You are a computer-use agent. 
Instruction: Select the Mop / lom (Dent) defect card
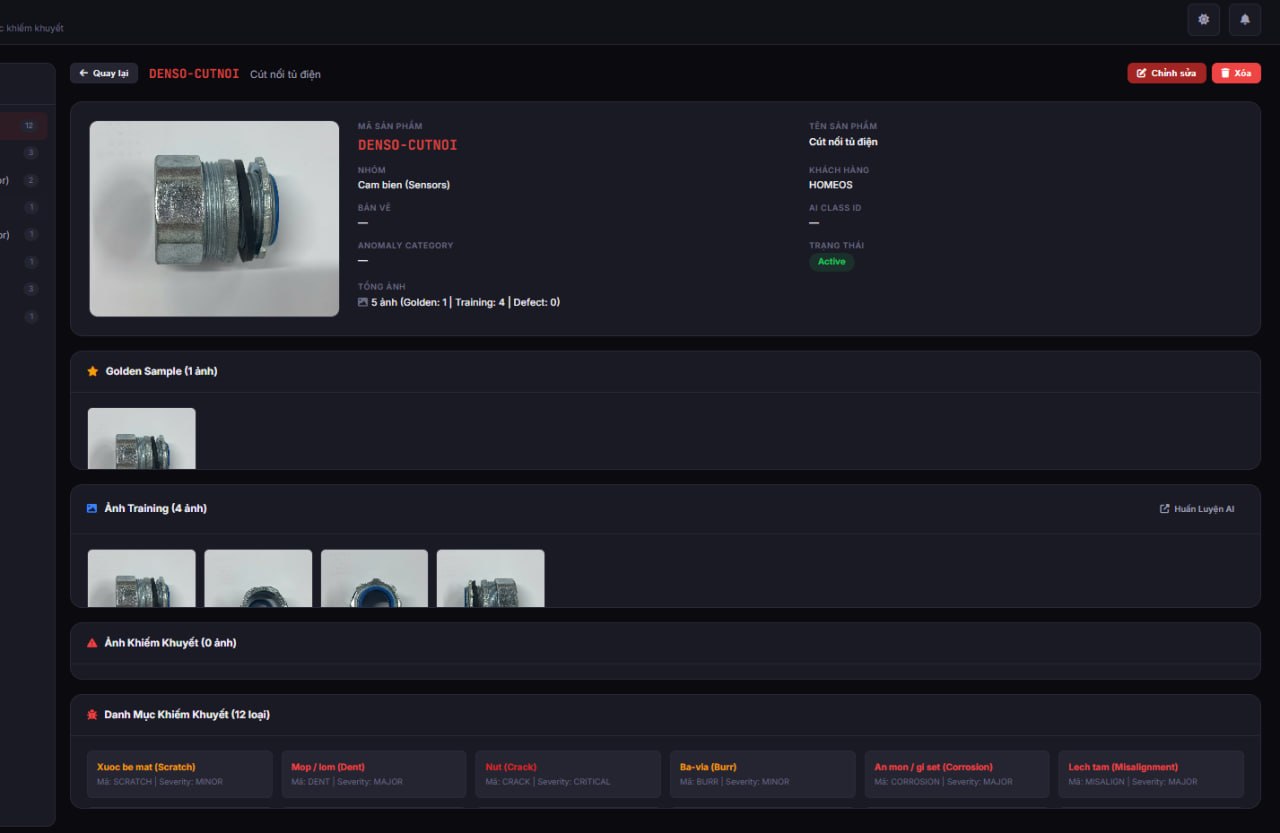pos(374,774)
